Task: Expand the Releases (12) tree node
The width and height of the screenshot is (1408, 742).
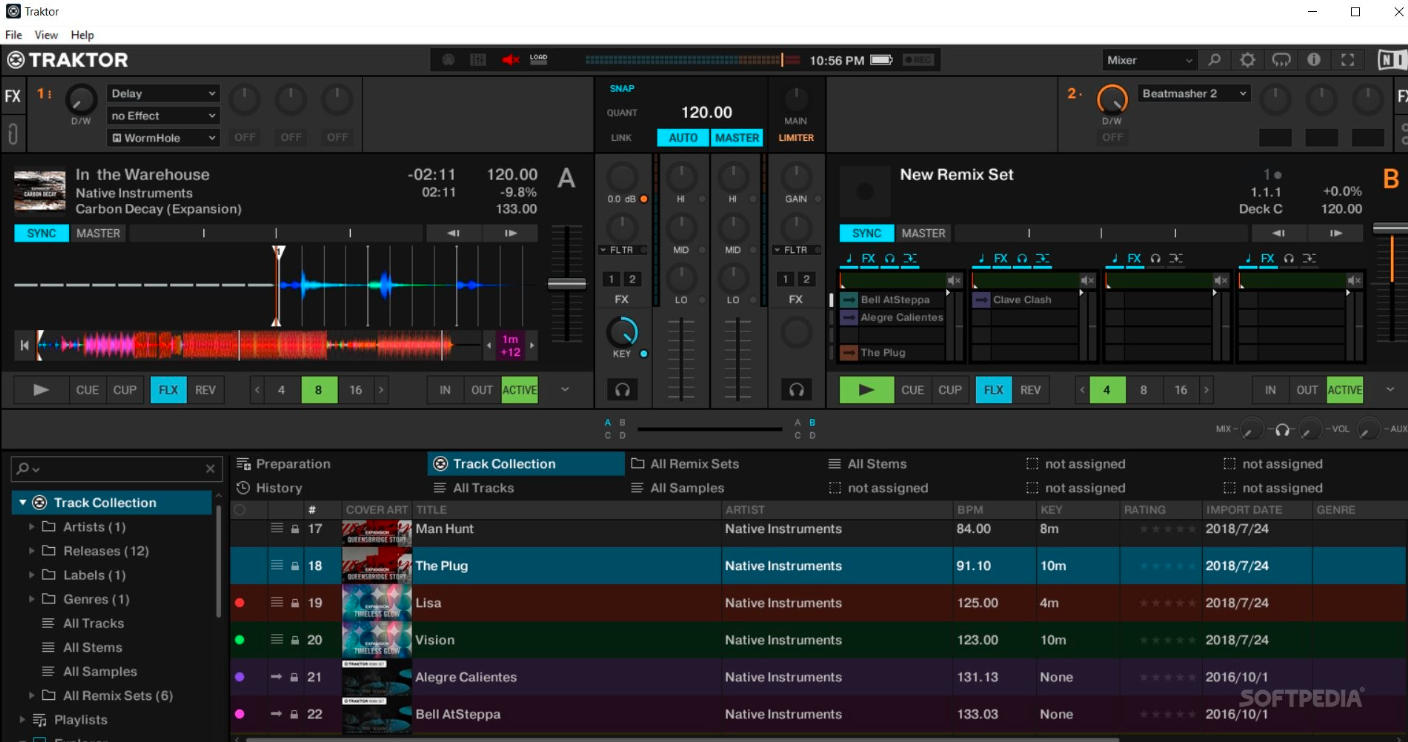Action: tap(32, 551)
